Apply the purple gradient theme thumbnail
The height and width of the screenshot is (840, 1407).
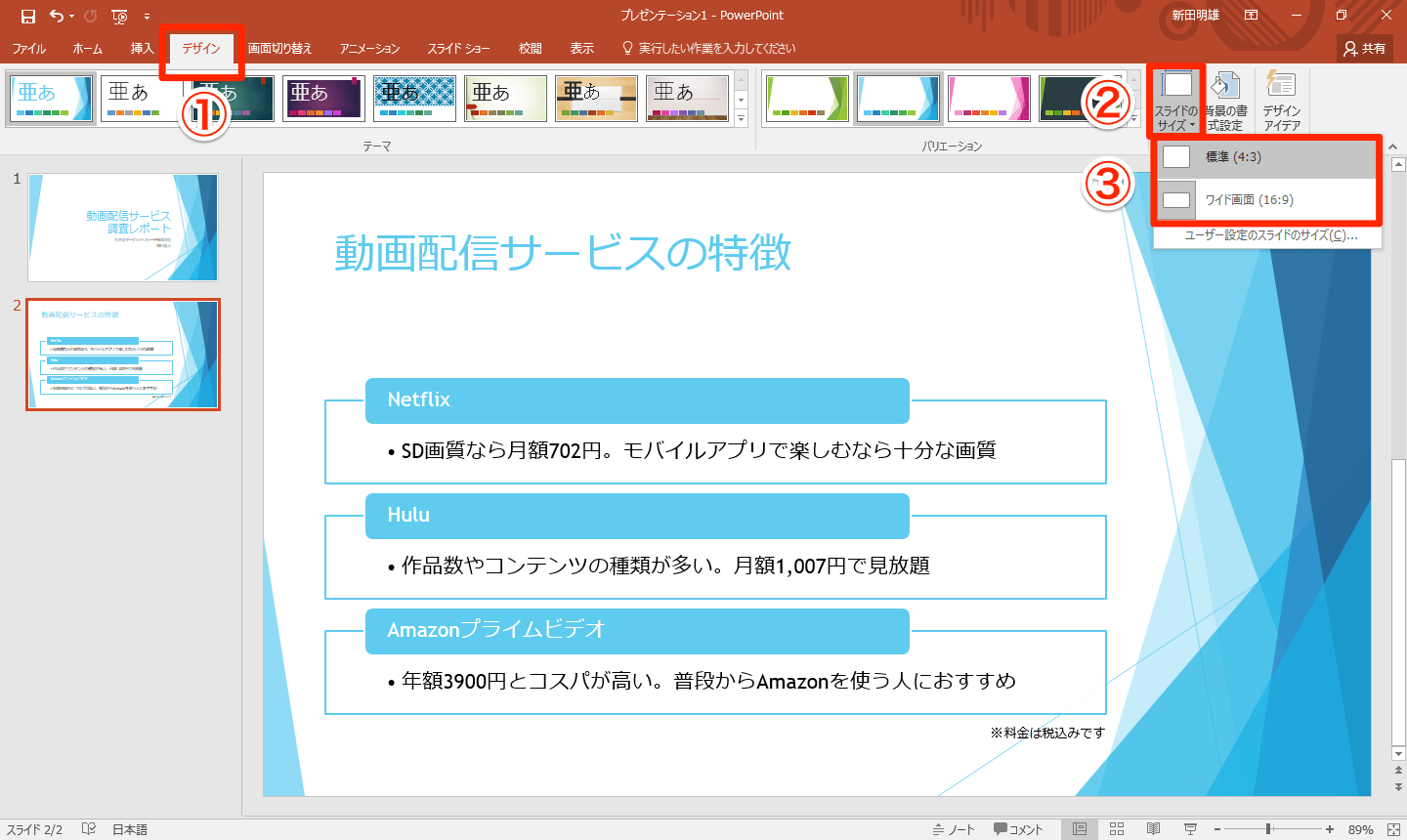[x=323, y=99]
